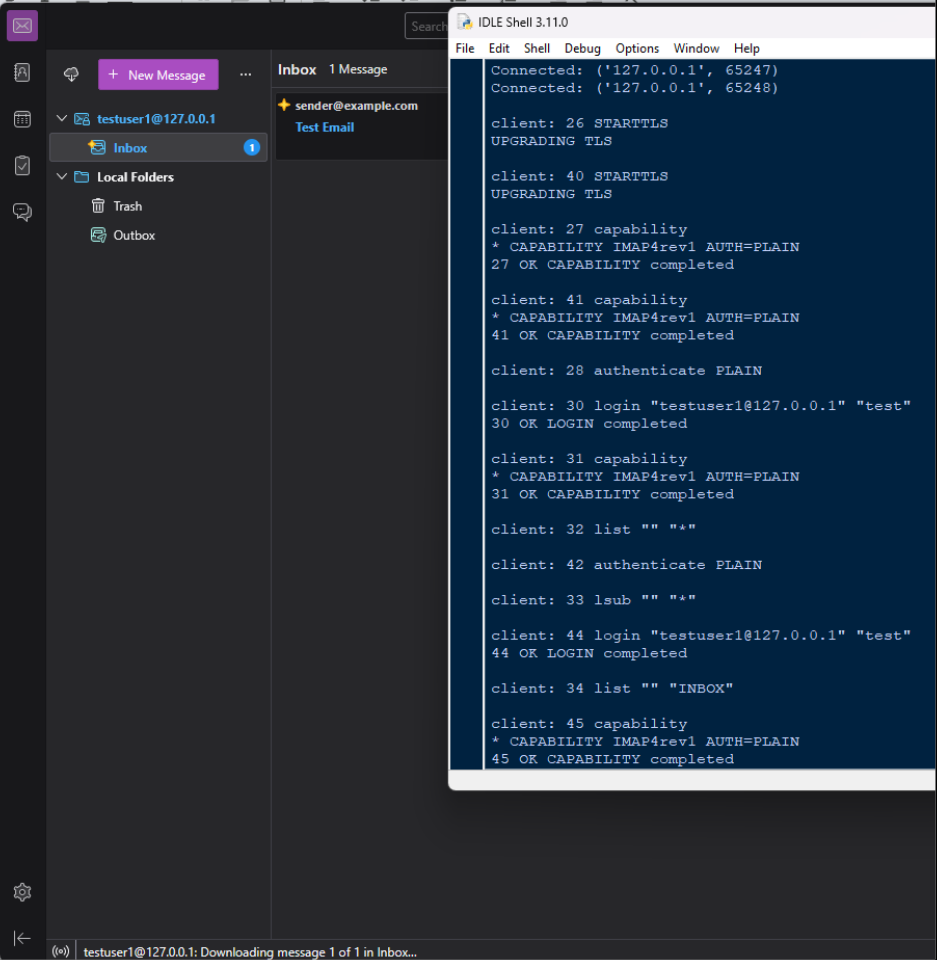Image resolution: width=937 pixels, height=960 pixels.
Task: Open the Chat sidebar icon
Action: [22, 212]
